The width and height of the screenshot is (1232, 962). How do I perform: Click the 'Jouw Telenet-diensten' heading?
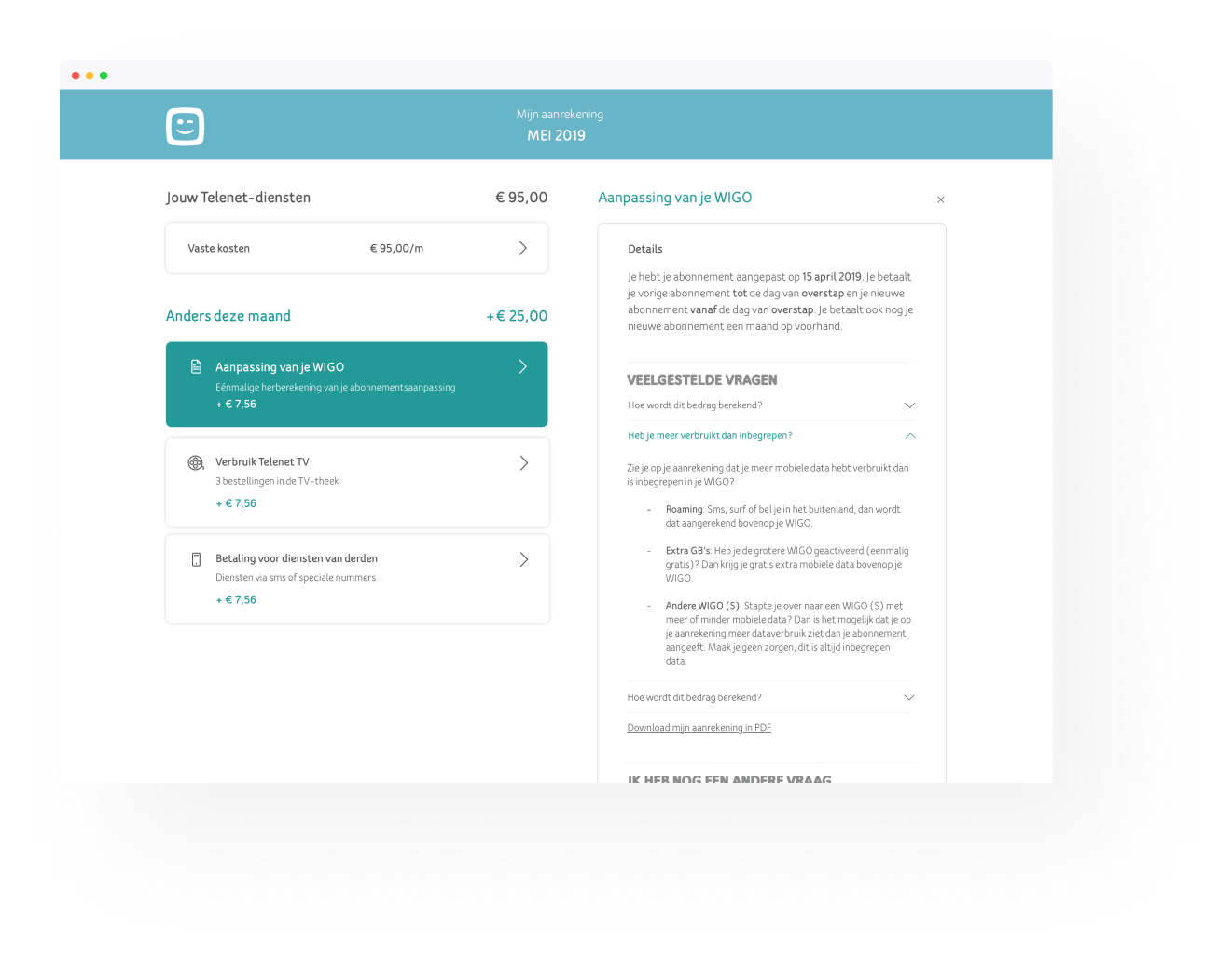238,198
